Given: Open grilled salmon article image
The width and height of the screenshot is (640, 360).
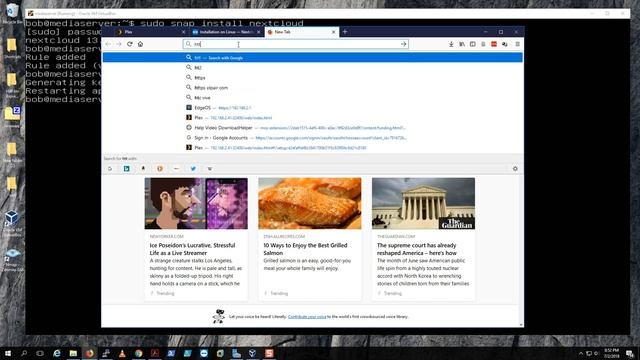Looking at the screenshot, I should (310, 203).
